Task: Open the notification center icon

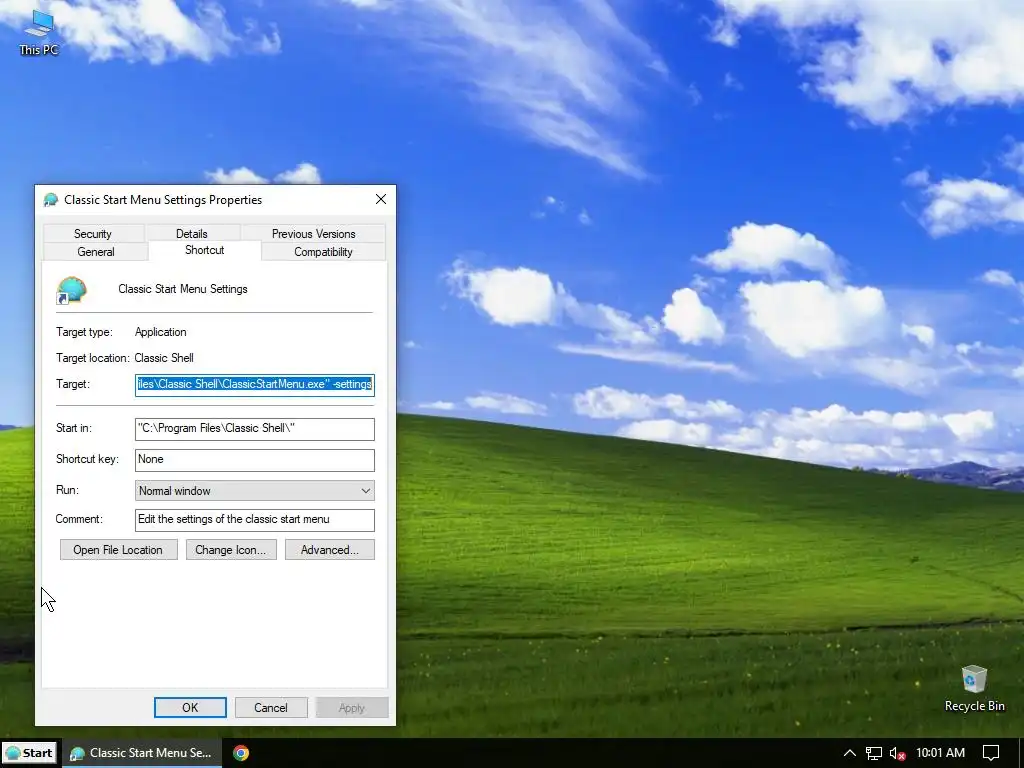Action: pyautogui.click(x=991, y=753)
